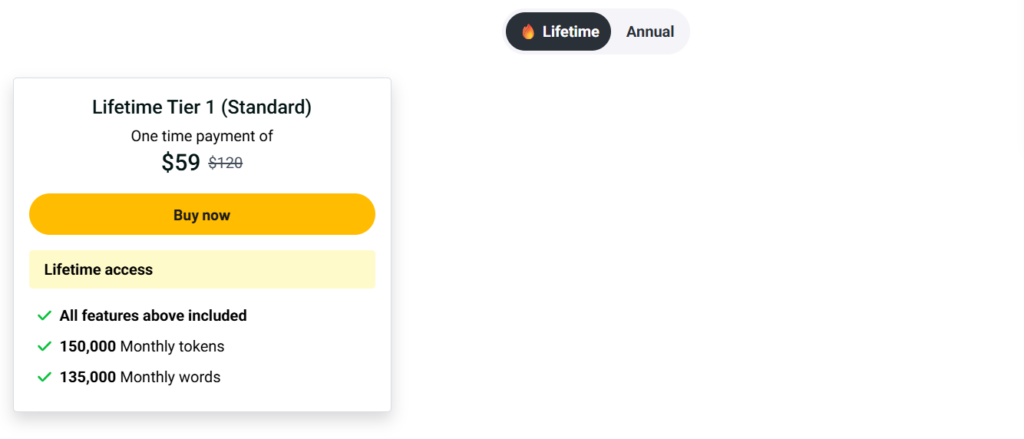1024x439 pixels.
Task: Click the Lifetime Tier 1 (Standard) heading
Action: point(202,107)
